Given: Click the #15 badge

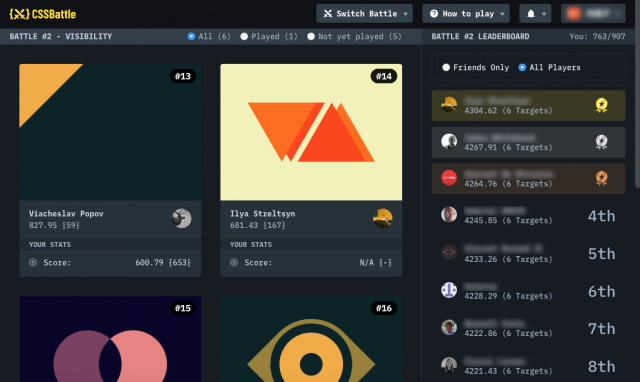Looking at the screenshot, I should click(x=183, y=308).
